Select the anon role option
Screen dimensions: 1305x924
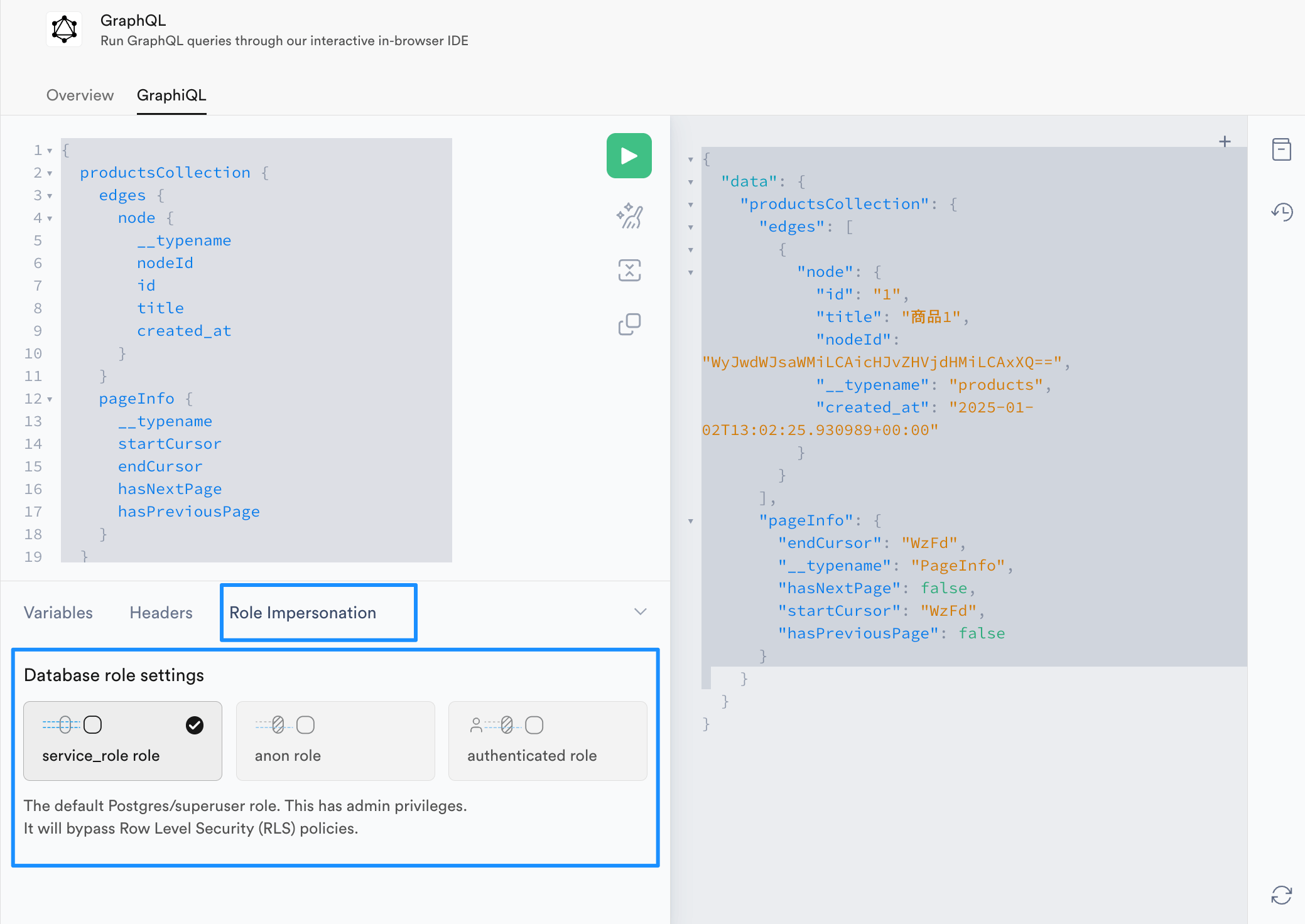[335, 741]
